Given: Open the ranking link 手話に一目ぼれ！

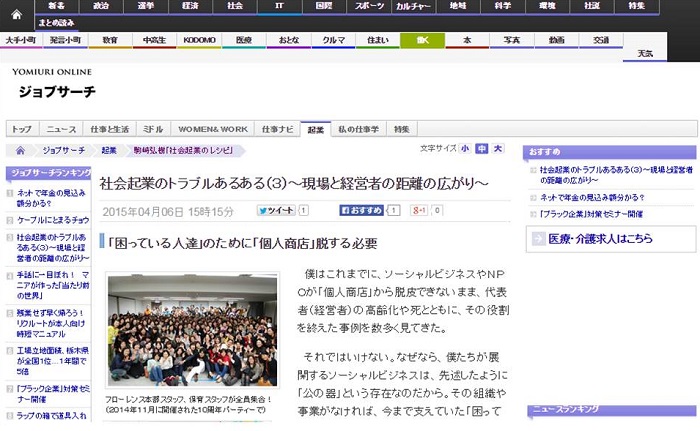Looking at the screenshot, I should click(x=53, y=285).
